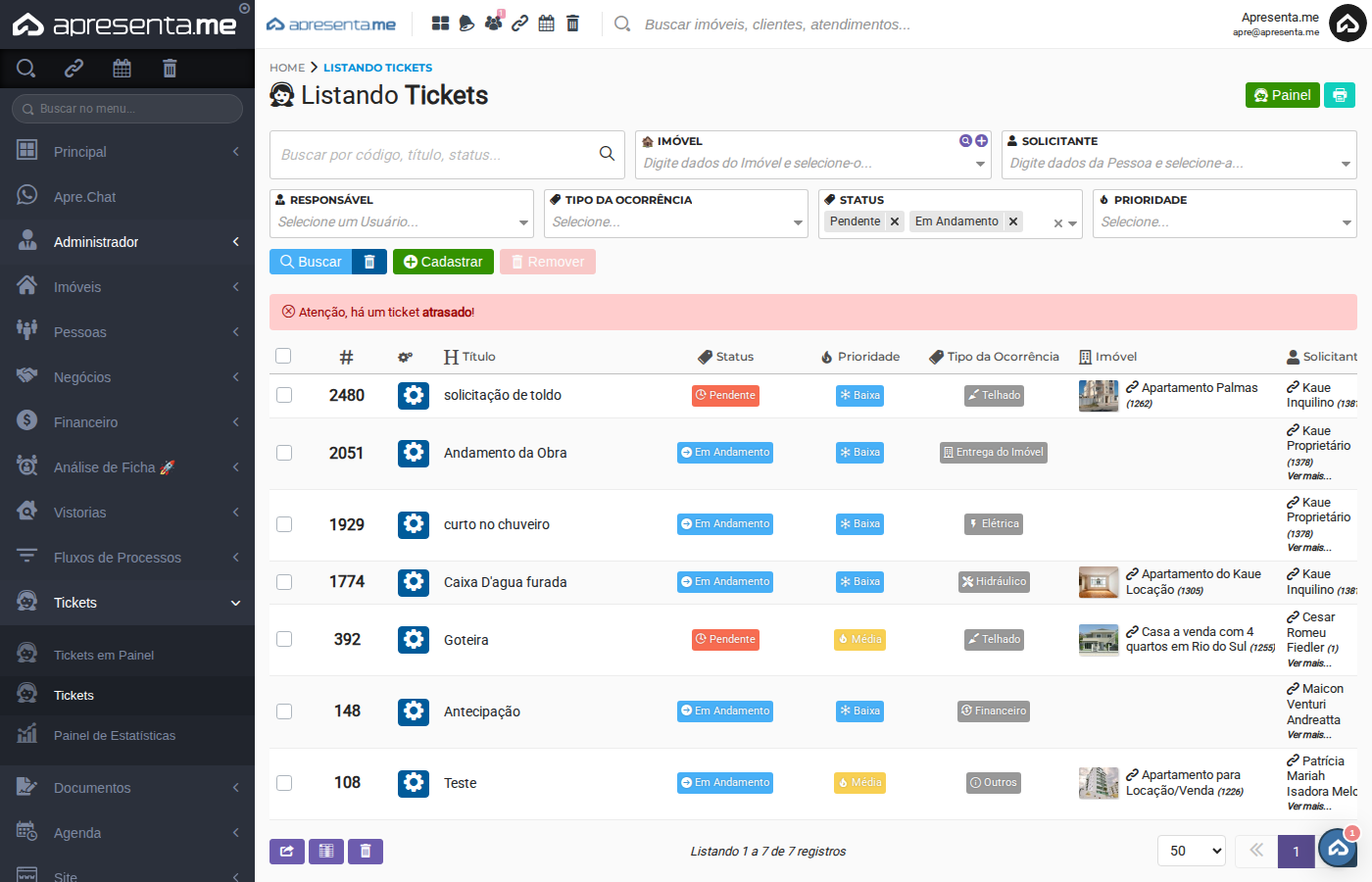Click the purple trash icon at bottom
The image size is (1372, 882).
pos(366,852)
